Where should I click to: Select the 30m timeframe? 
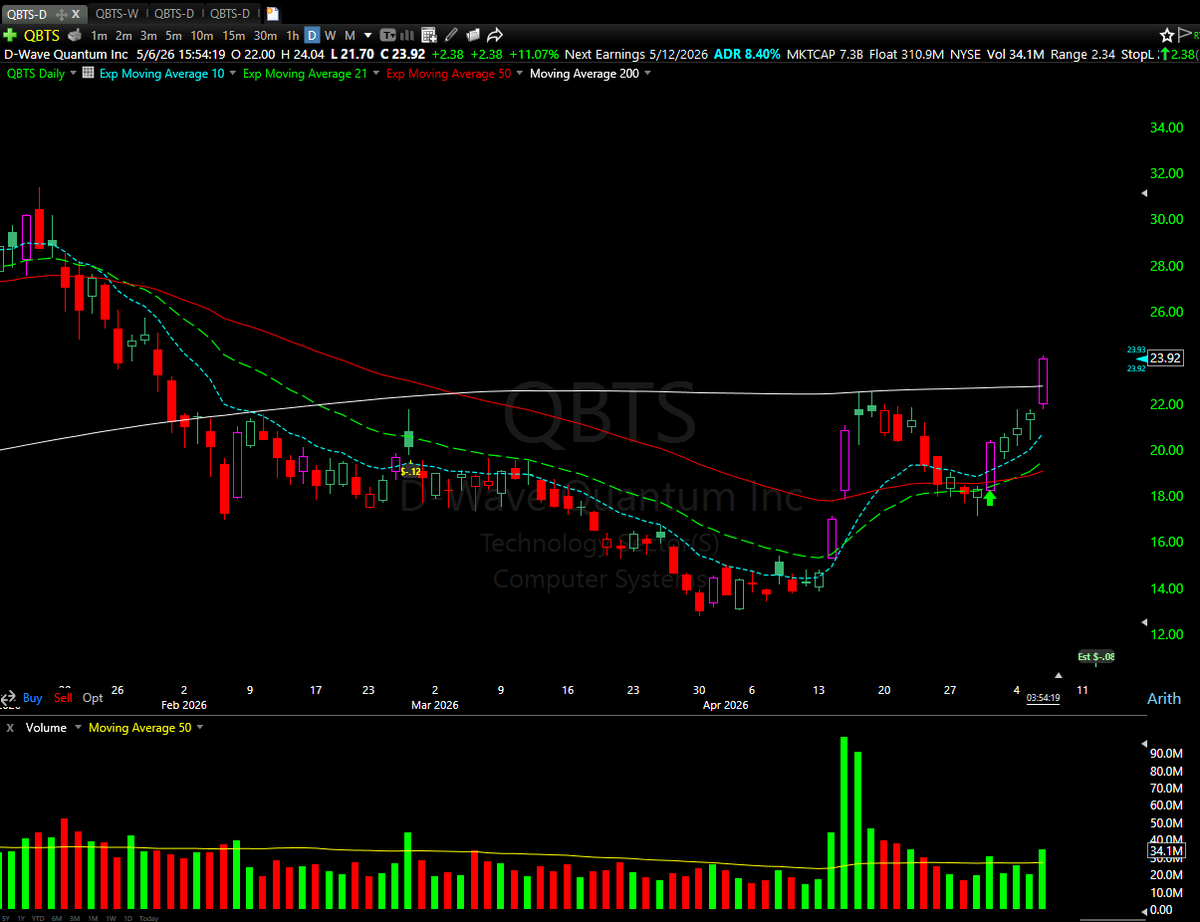point(265,36)
